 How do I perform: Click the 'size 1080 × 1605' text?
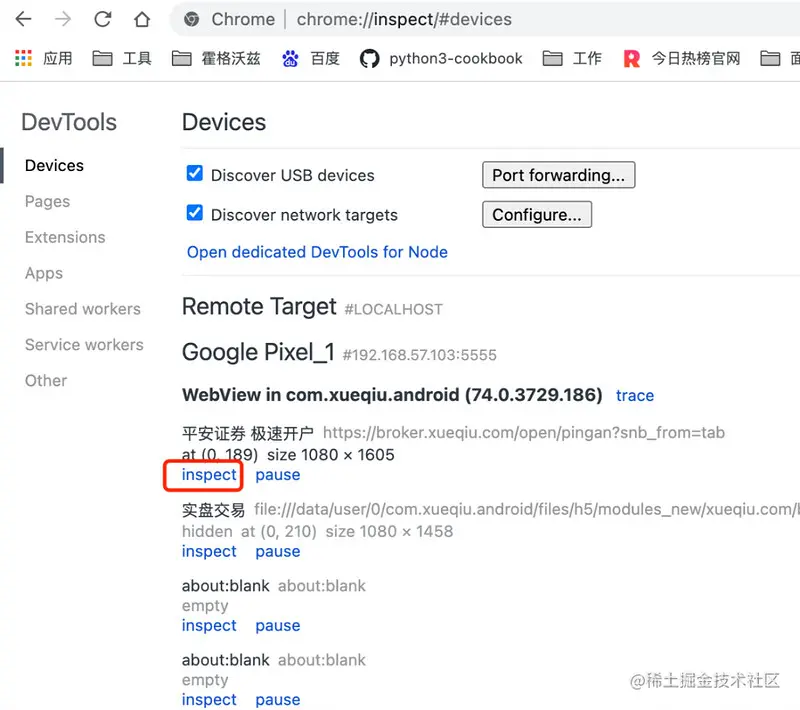(331, 454)
